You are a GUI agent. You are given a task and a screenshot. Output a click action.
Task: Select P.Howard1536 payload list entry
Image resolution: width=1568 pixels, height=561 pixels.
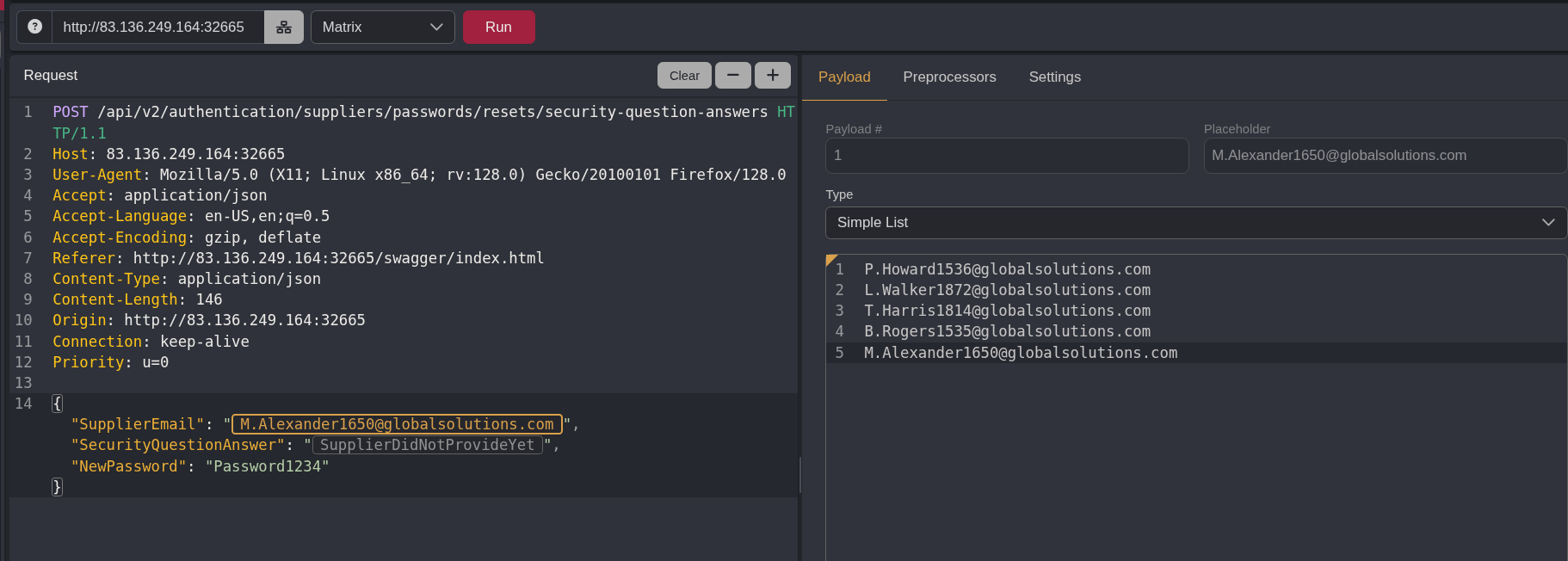pos(1007,269)
